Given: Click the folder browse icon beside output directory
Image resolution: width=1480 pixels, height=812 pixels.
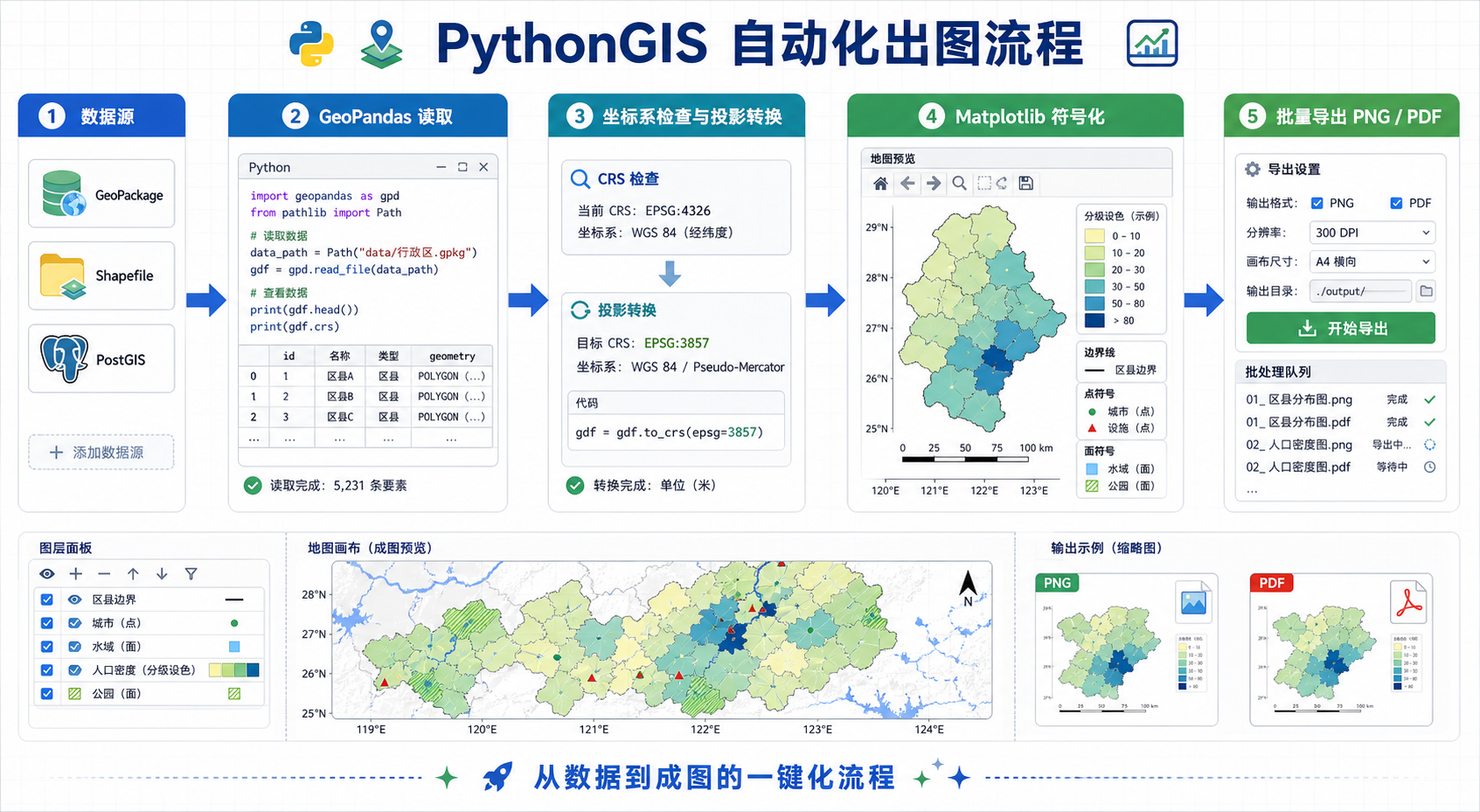Looking at the screenshot, I should coord(1427,291).
